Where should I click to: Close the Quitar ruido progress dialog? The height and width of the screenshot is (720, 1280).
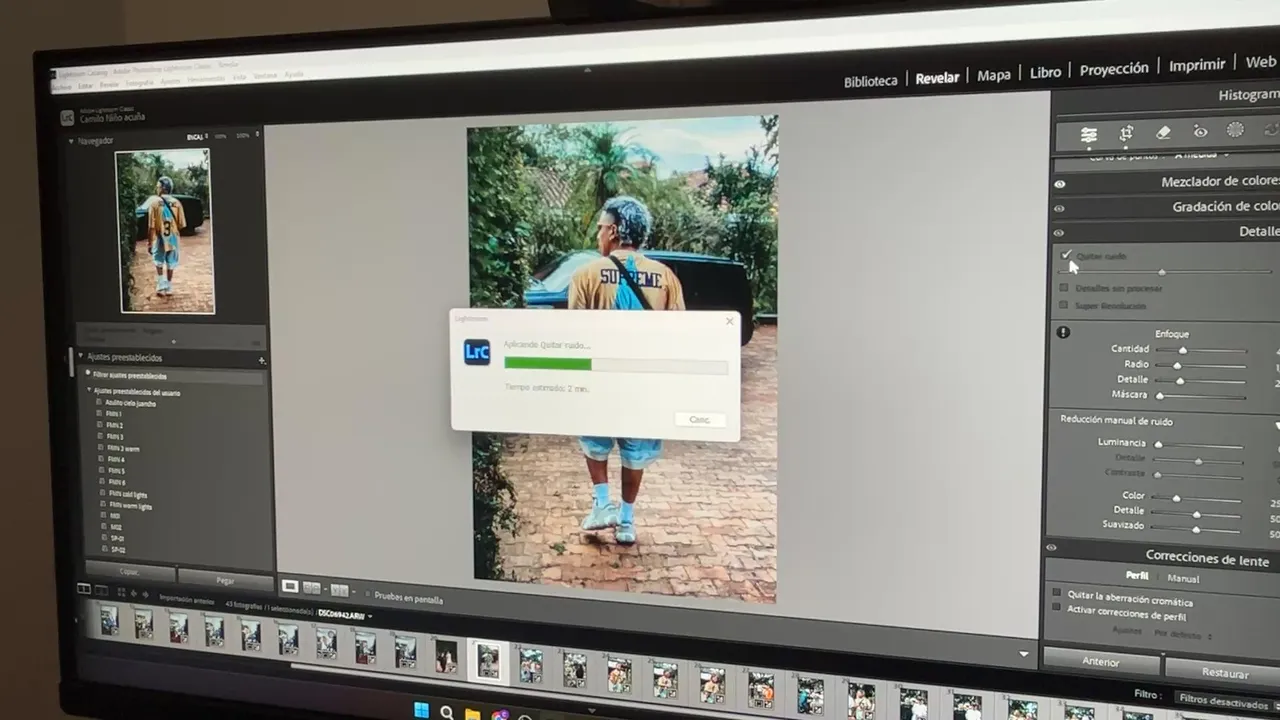click(x=729, y=321)
